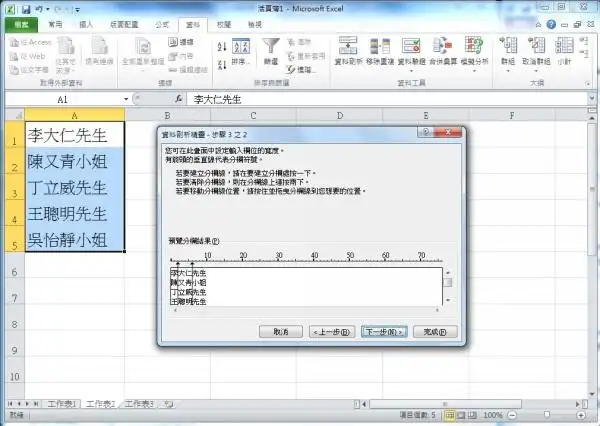Click the preview row 陳又青小姐
This screenshot has height=426, width=600.
[188, 283]
